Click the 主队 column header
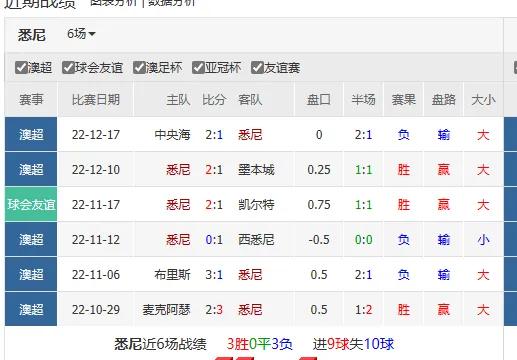The width and height of the screenshot is (517, 360). 178,100
